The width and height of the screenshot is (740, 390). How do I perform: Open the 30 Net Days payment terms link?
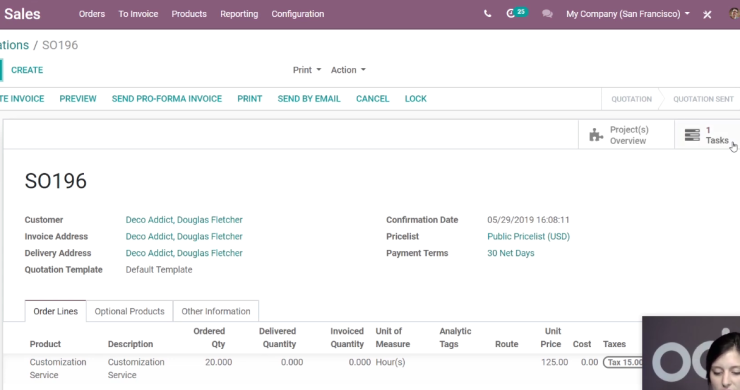click(x=511, y=253)
